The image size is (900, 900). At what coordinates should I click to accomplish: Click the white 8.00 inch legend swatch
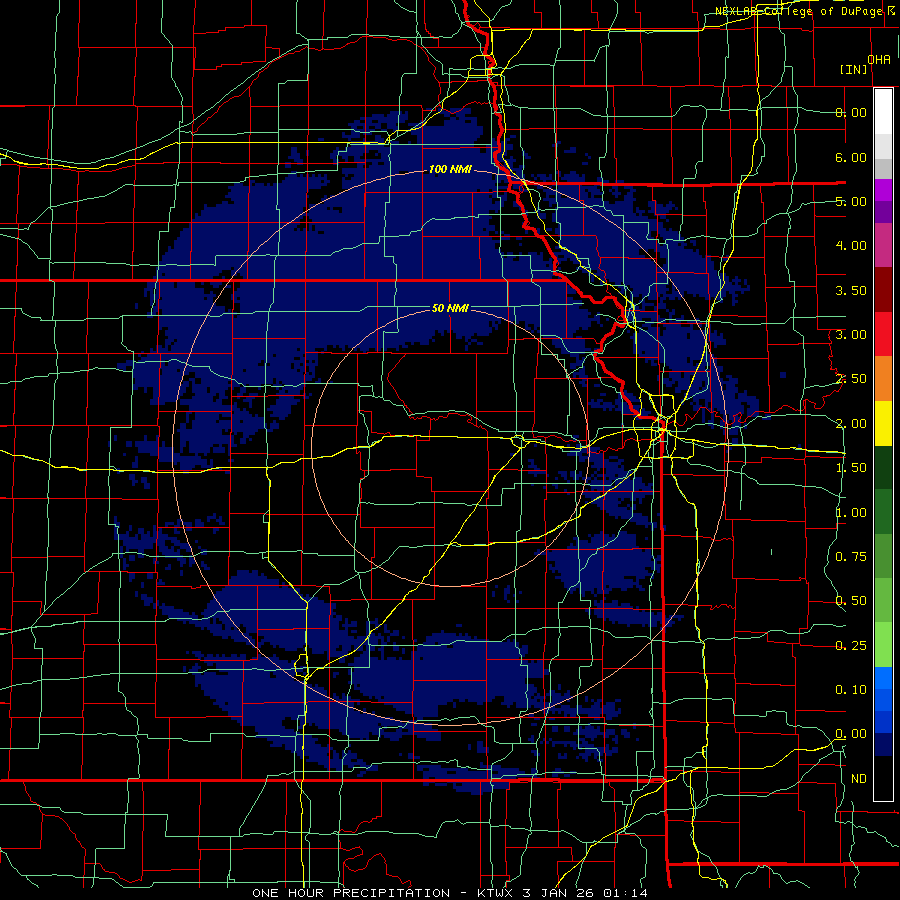pyautogui.click(x=883, y=112)
